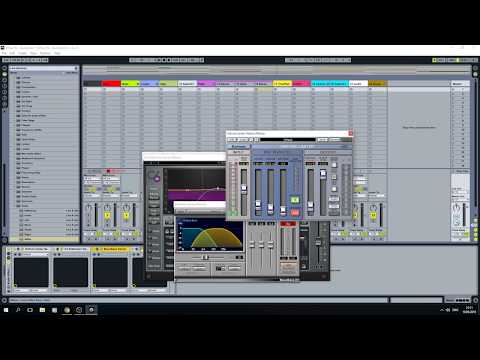
Task: Click the status bar at the bottom
Action: [x=199, y=300]
